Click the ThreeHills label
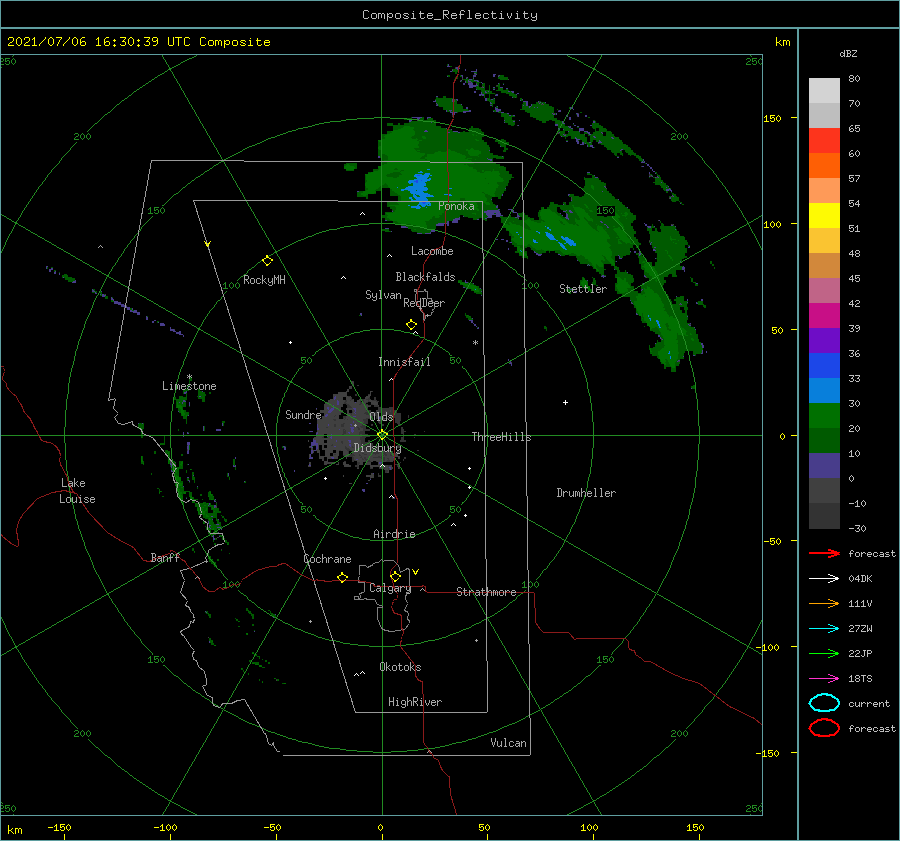This screenshot has width=900, height=841. click(501, 437)
